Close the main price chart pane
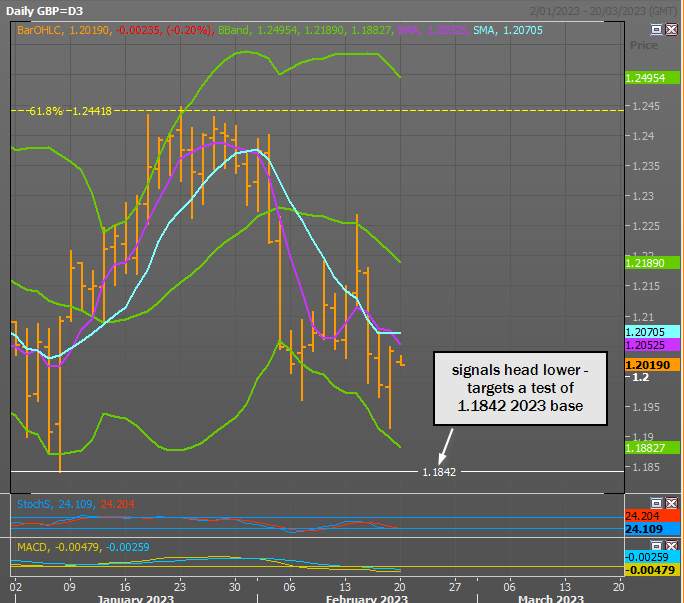This screenshot has height=603, width=684. coord(671,29)
